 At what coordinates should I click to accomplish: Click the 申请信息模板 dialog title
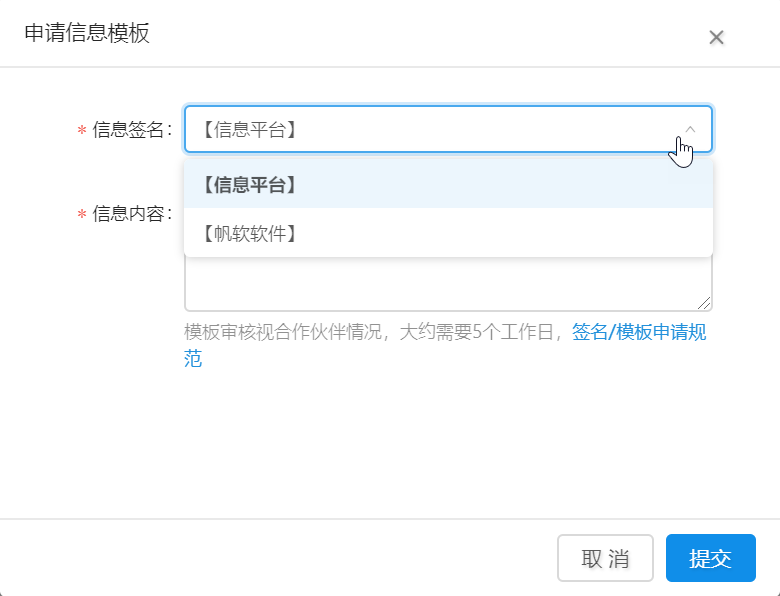coord(87,34)
